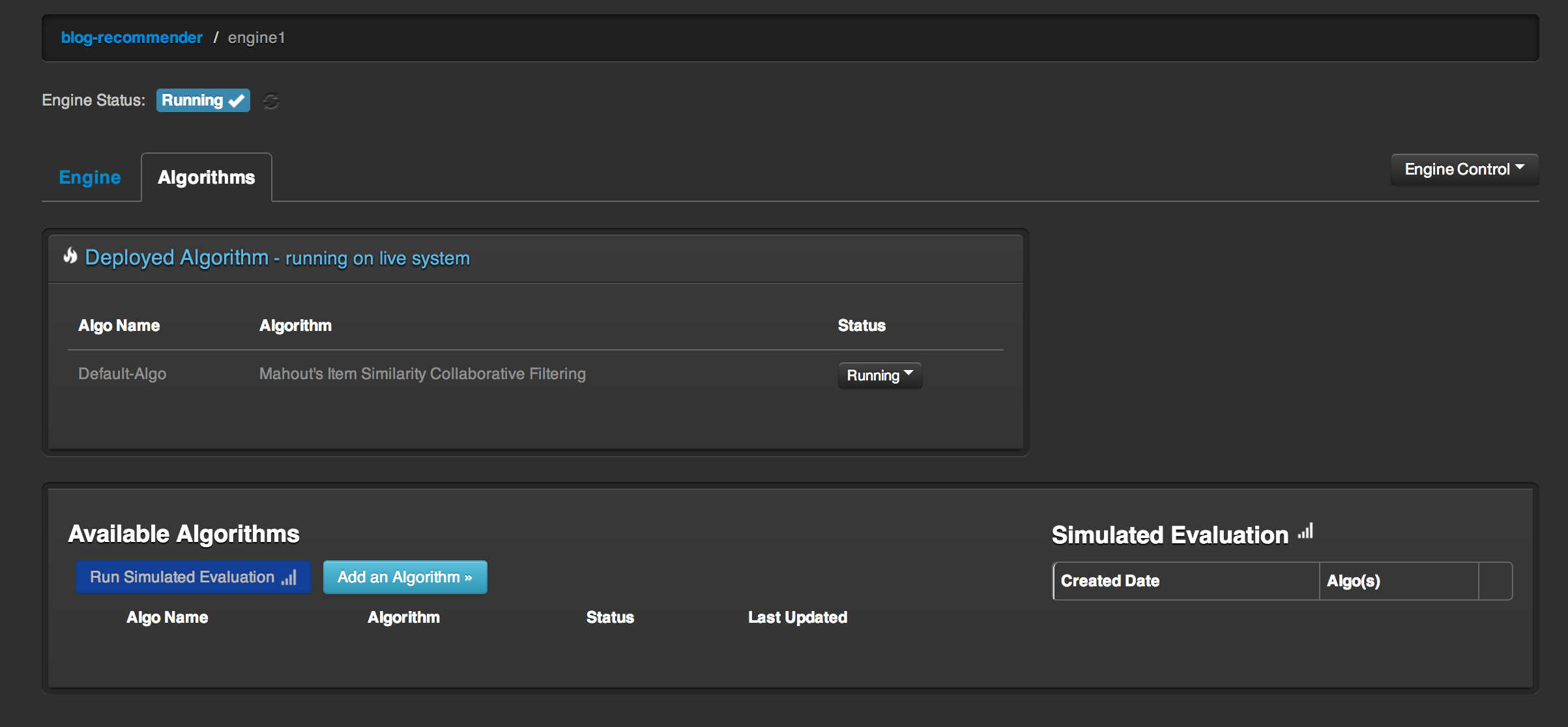Switch to the Engine tab
Viewport: 1568px width, 727px height.
[90, 177]
